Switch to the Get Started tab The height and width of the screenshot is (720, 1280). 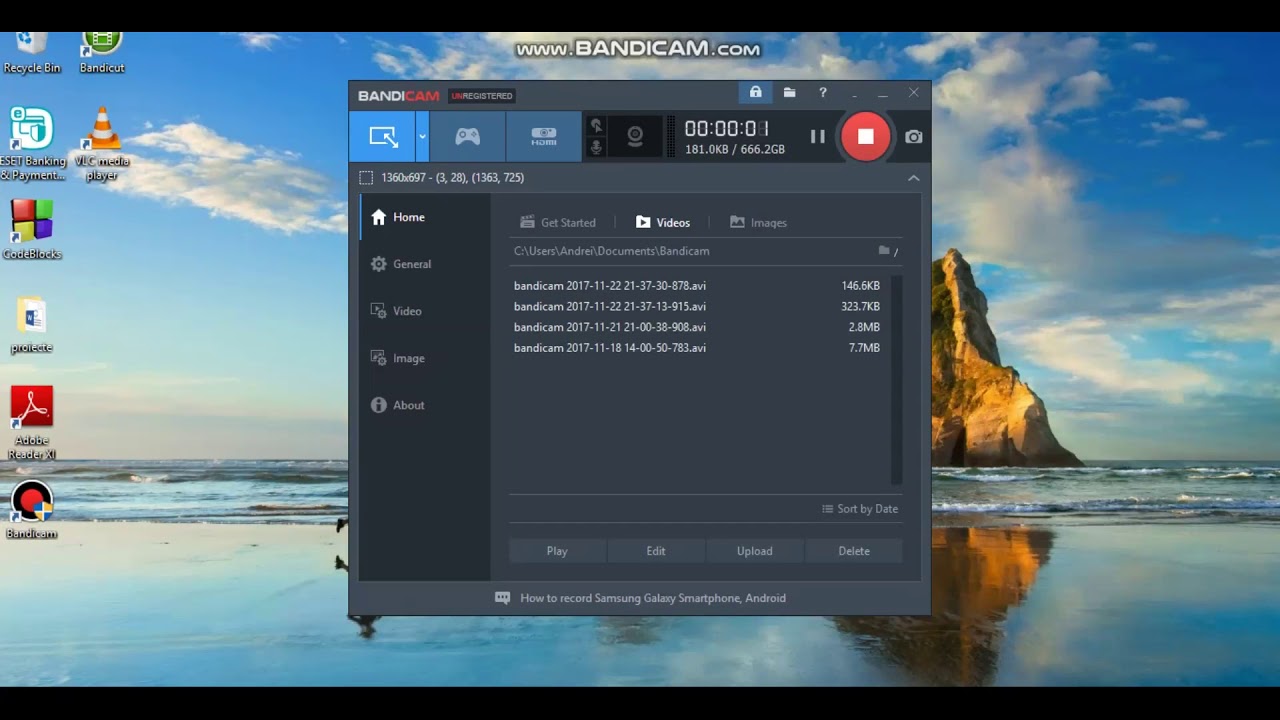tap(557, 223)
